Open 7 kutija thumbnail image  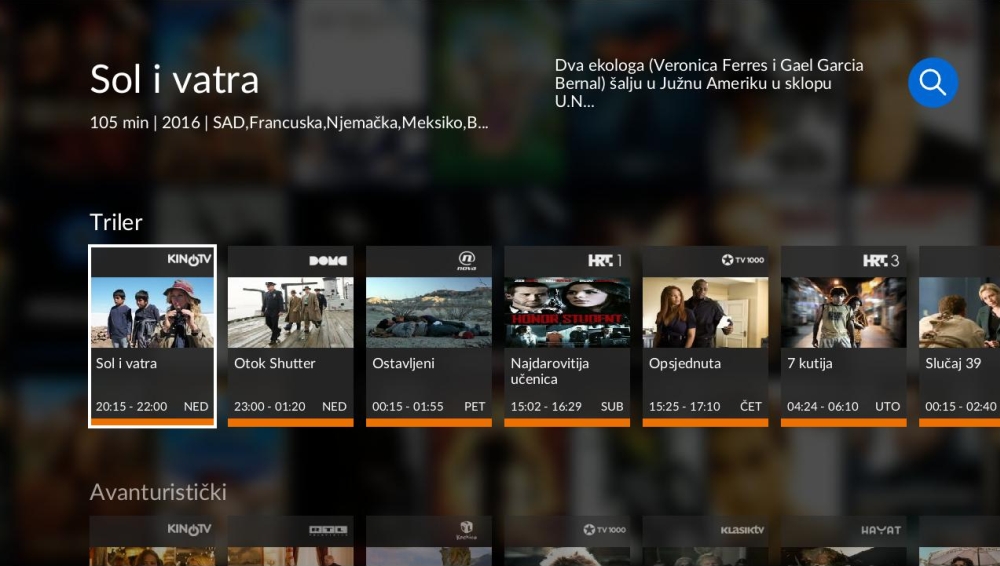pyautogui.click(x=844, y=312)
